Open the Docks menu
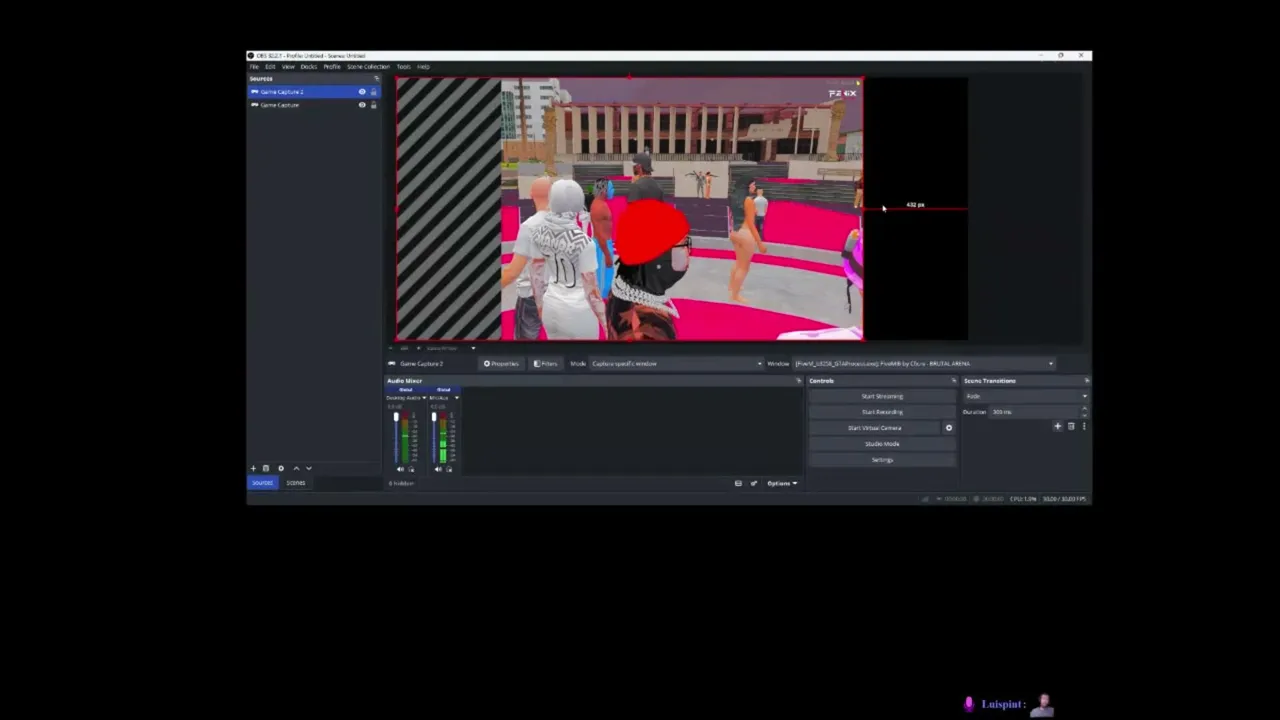 coord(309,67)
